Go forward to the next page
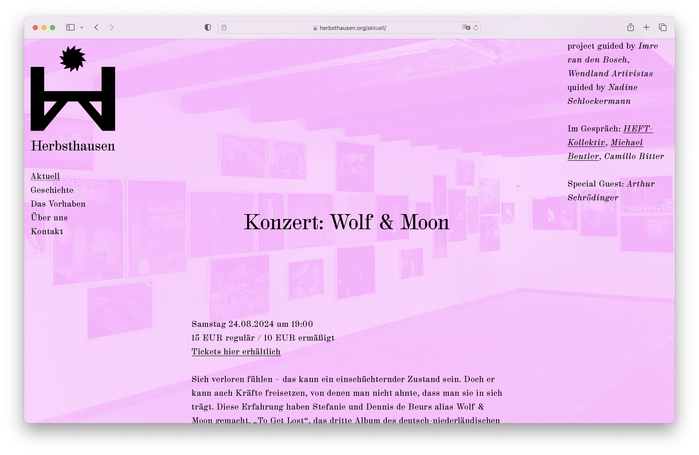 click(111, 28)
